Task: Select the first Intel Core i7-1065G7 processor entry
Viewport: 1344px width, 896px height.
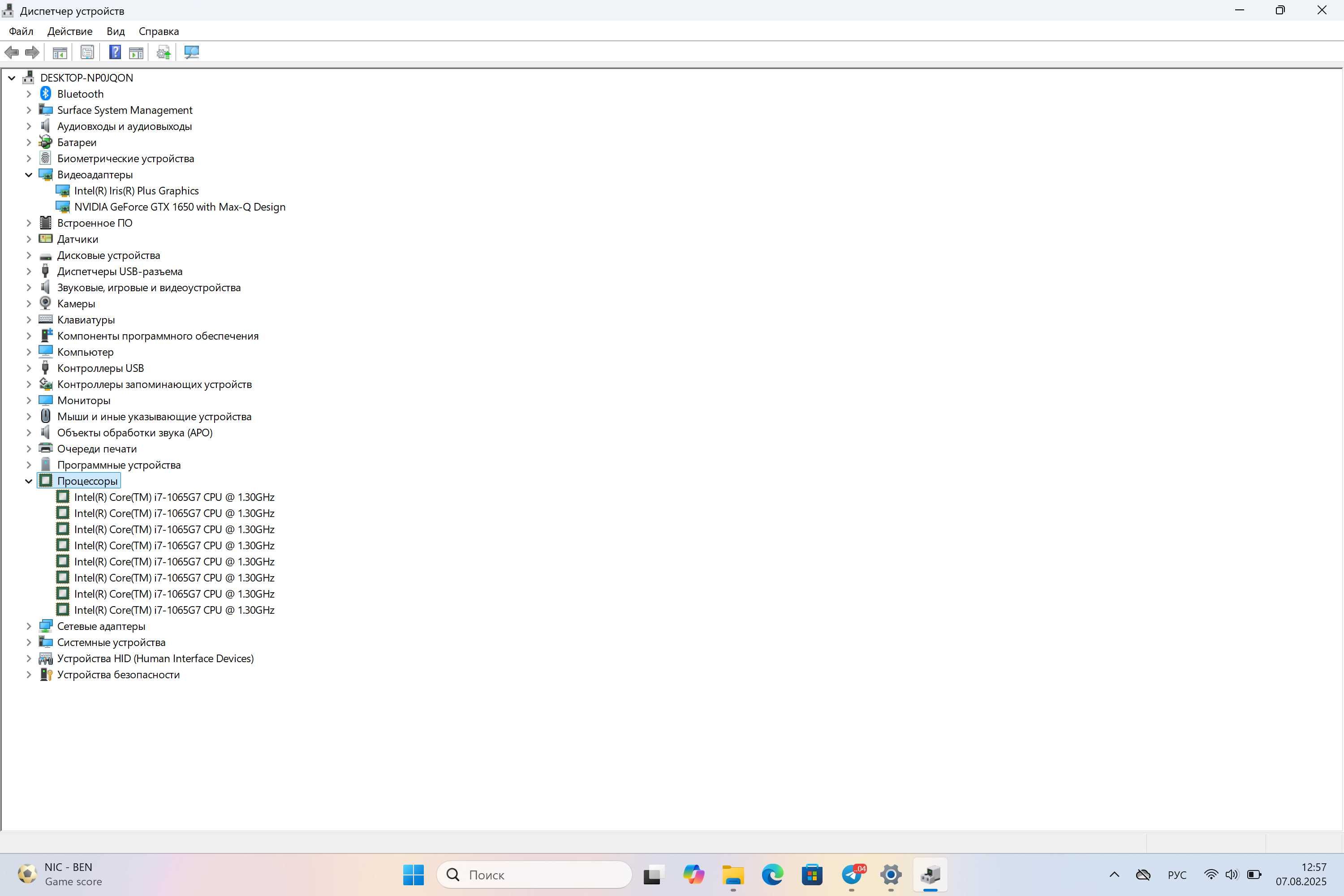Action: pos(174,496)
